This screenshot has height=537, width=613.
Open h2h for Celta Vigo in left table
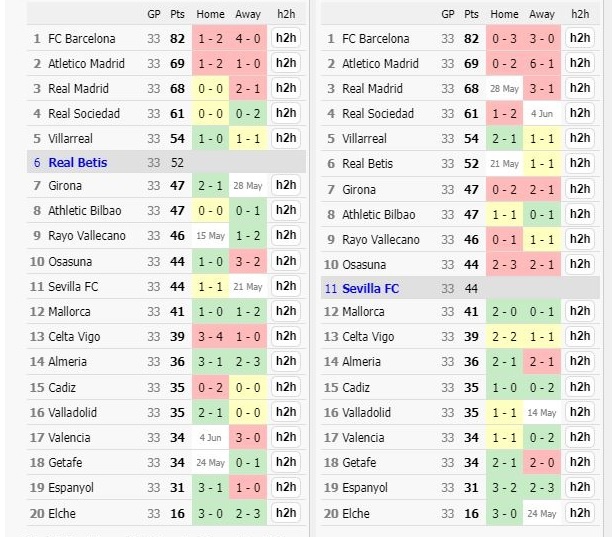286,336
